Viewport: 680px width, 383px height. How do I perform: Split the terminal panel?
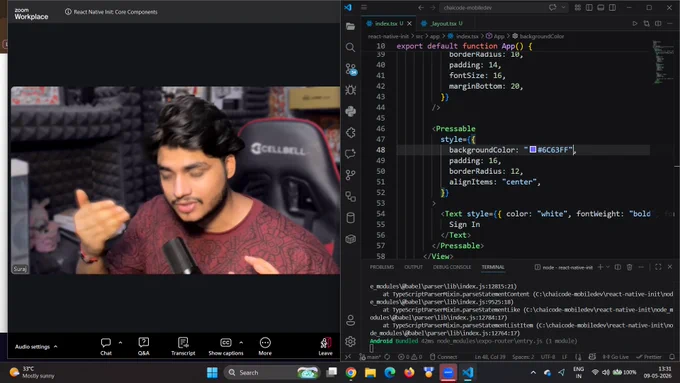coord(618,267)
